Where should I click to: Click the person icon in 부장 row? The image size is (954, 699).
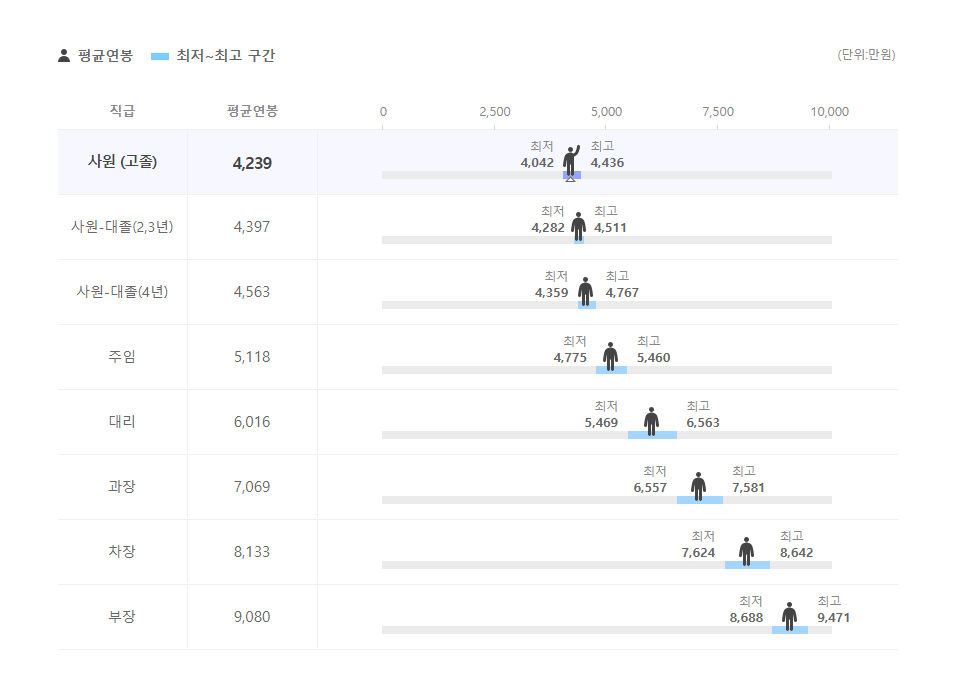(x=789, y=615)
